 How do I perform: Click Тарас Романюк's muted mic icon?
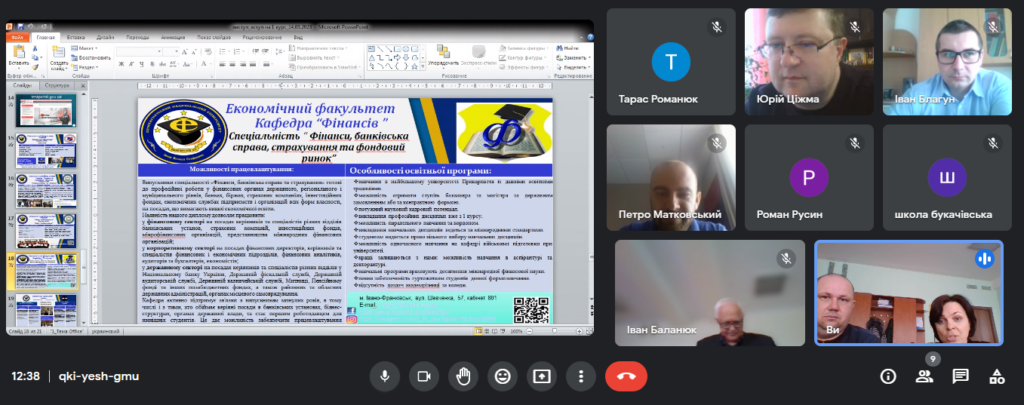pyautogui.click(x=716, y=27)
